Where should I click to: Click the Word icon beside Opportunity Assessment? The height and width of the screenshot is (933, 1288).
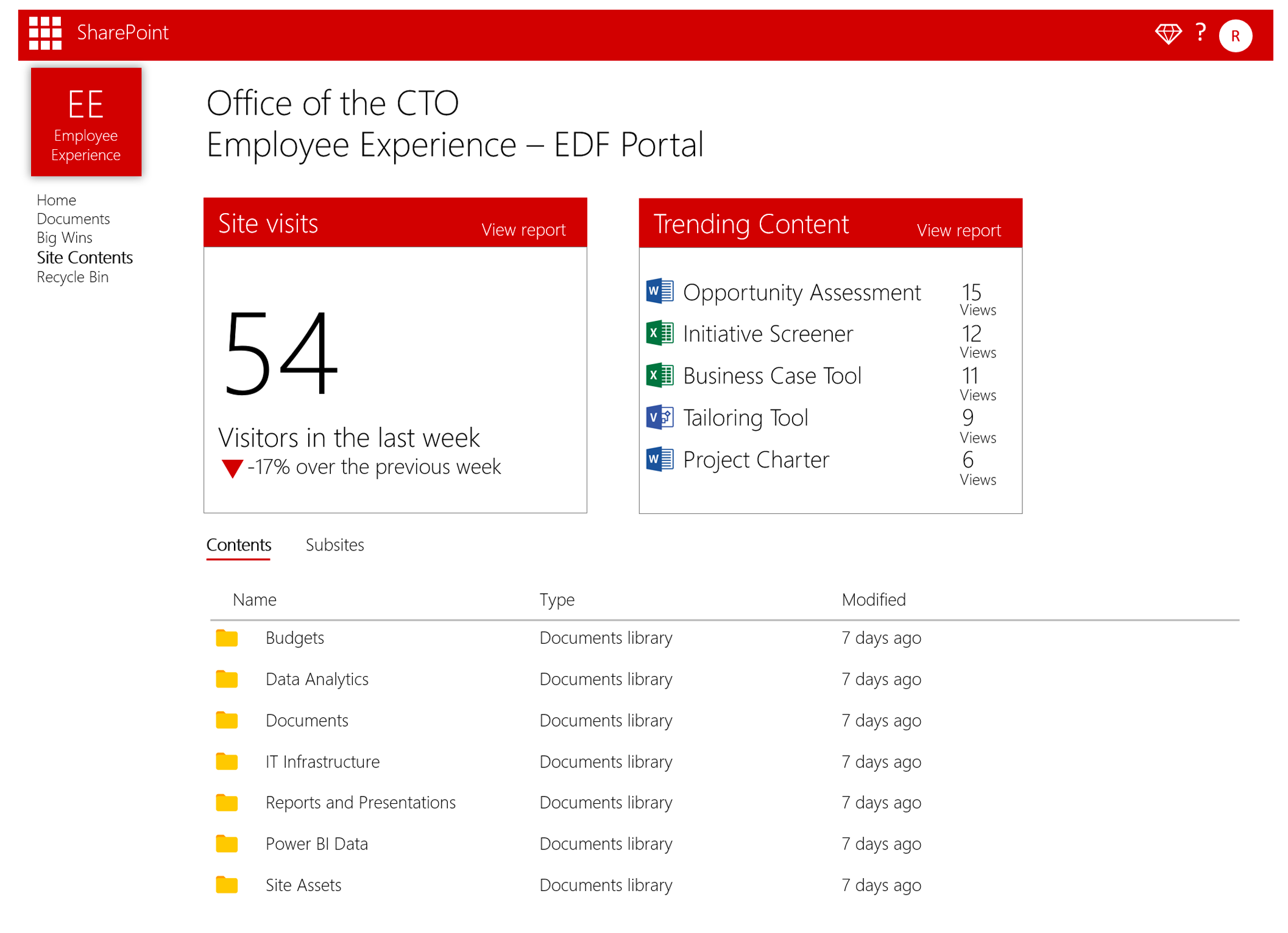pos(659,291)
